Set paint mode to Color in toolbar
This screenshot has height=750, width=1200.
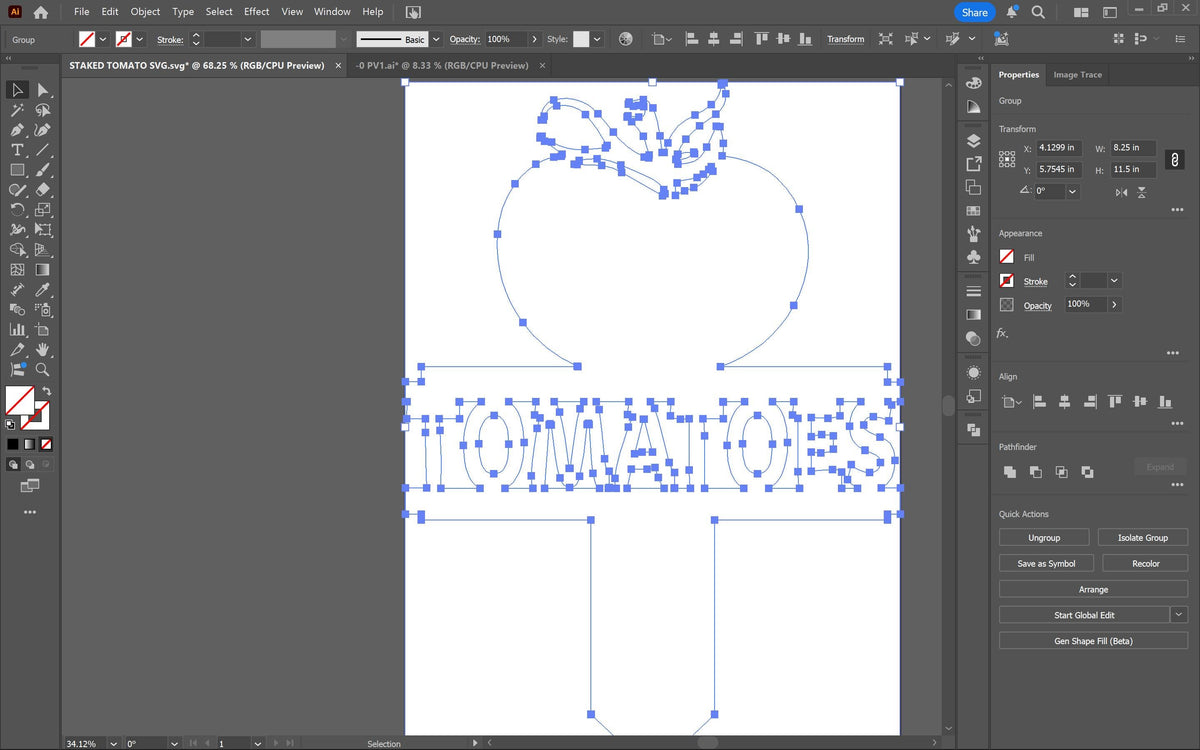(x=13, y=444)
